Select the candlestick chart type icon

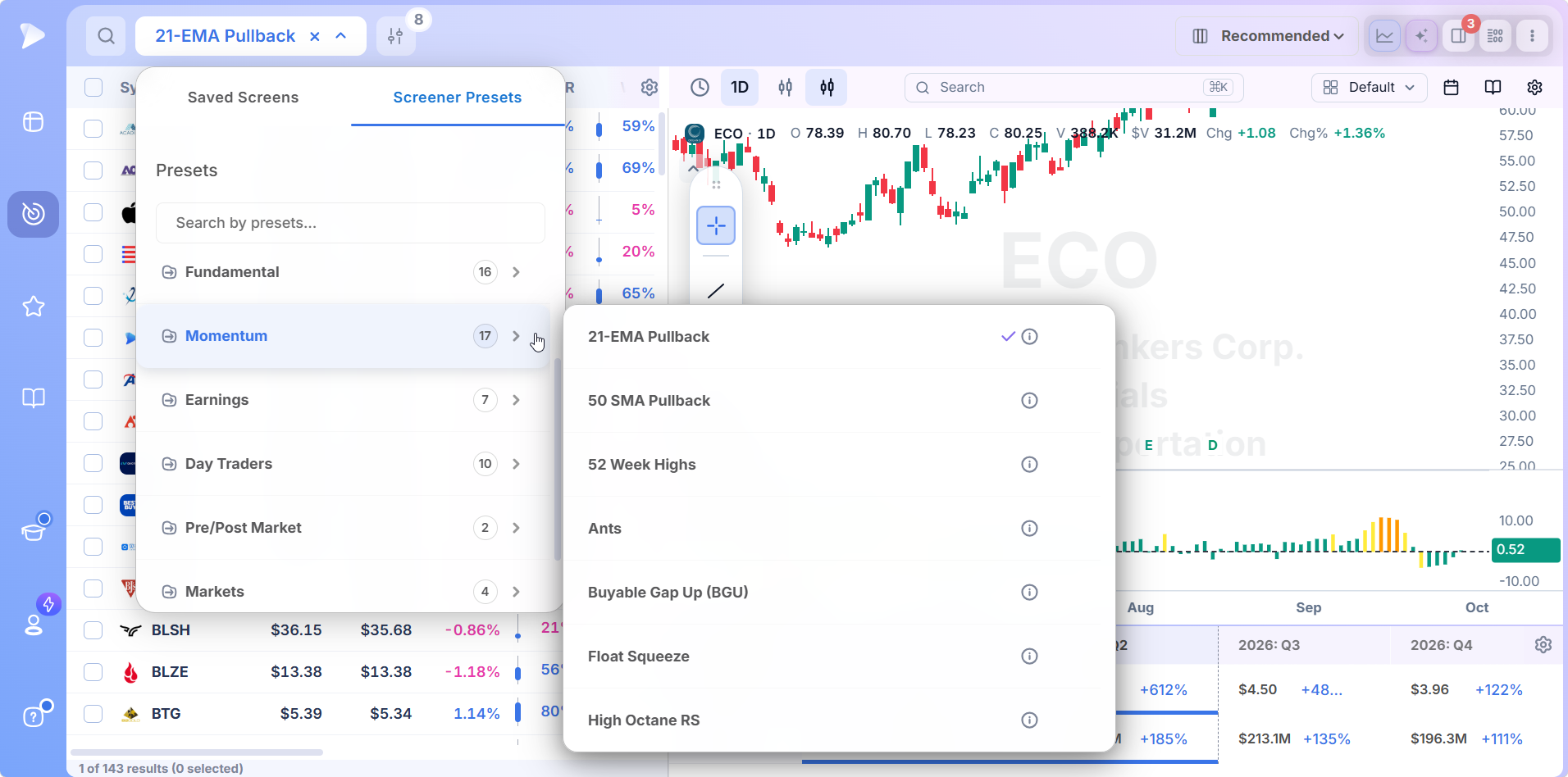tap(827, 88)
